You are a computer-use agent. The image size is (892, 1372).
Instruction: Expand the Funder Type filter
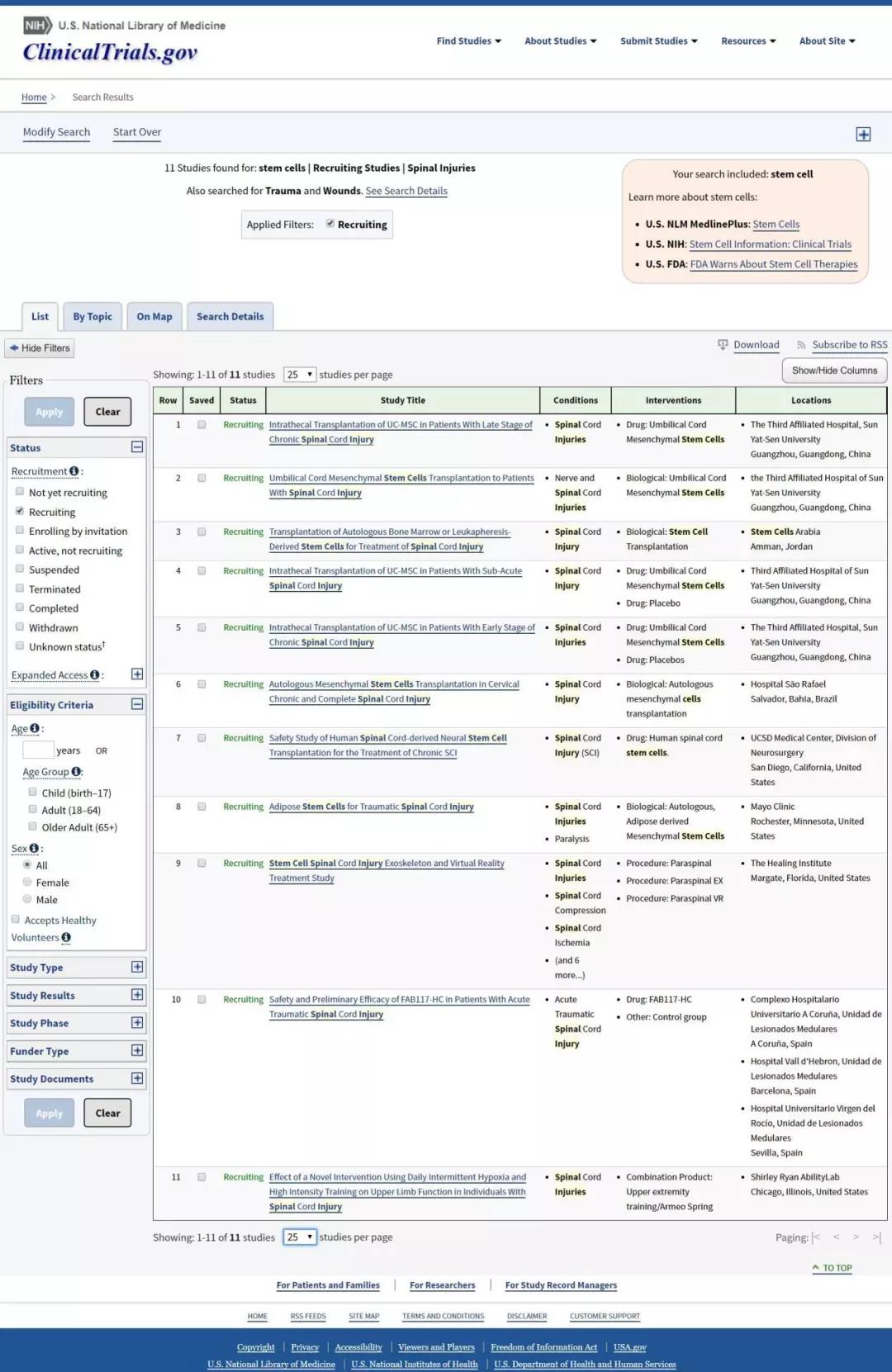point(137,1051)
